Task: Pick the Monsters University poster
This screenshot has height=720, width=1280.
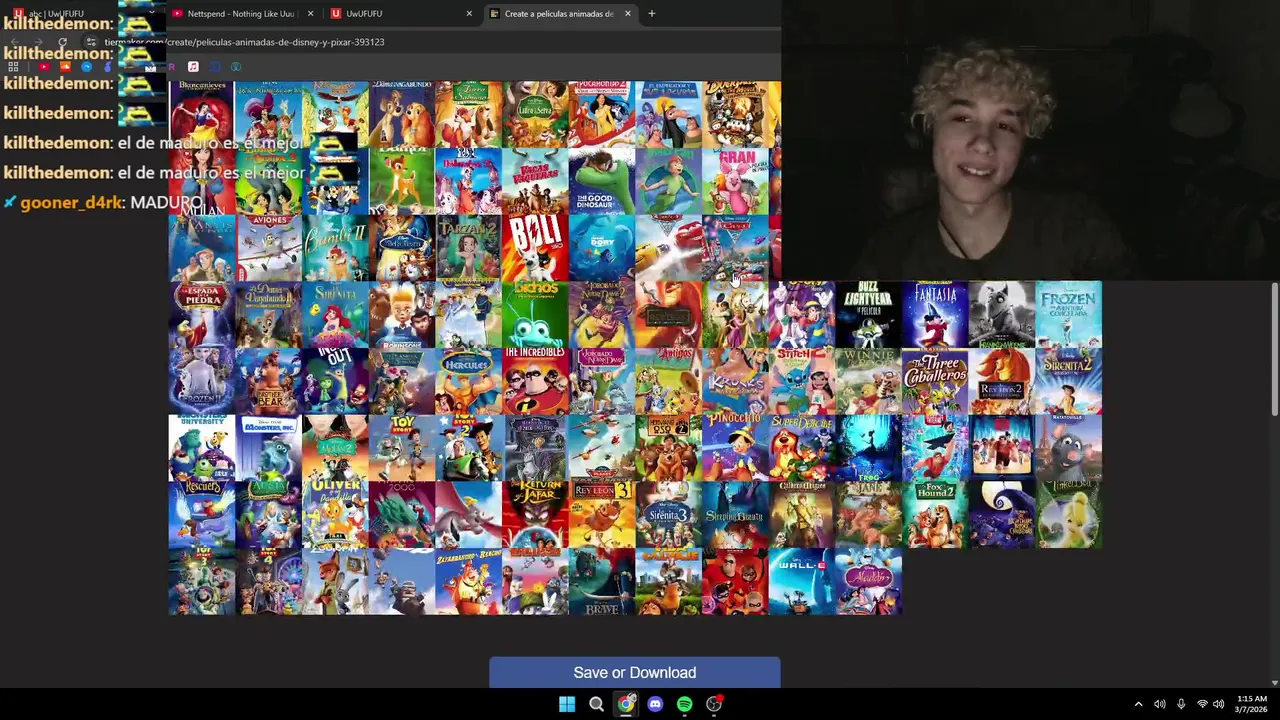Action: 202,448
